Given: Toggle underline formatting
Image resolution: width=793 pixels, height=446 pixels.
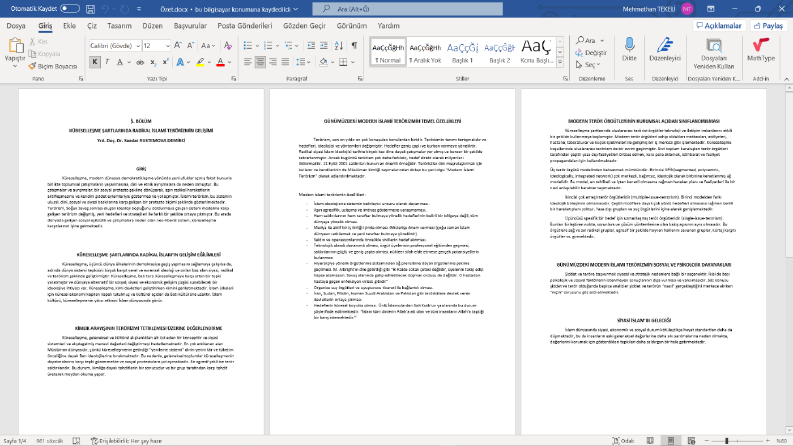Looking at the screenshot, I should [x=120, y=62].
